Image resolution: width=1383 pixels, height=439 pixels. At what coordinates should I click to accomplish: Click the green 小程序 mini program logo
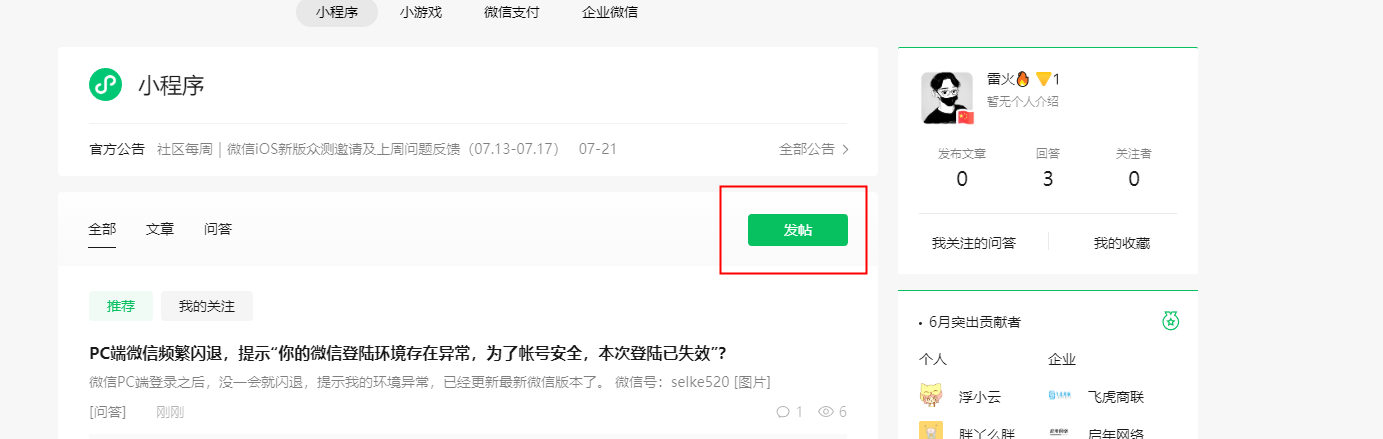click(105, 85)
